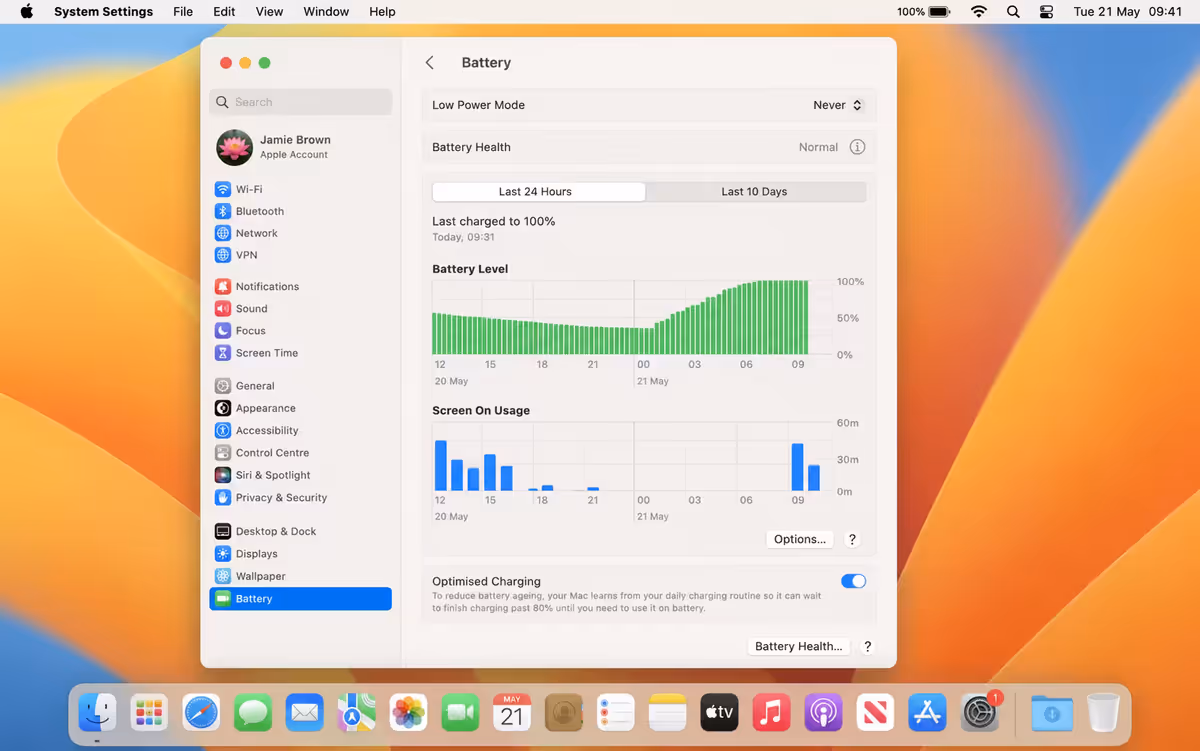This screenshot has width=1200, height=751.
Task: Open Maps app in Dock
Action: pos(356,712)
